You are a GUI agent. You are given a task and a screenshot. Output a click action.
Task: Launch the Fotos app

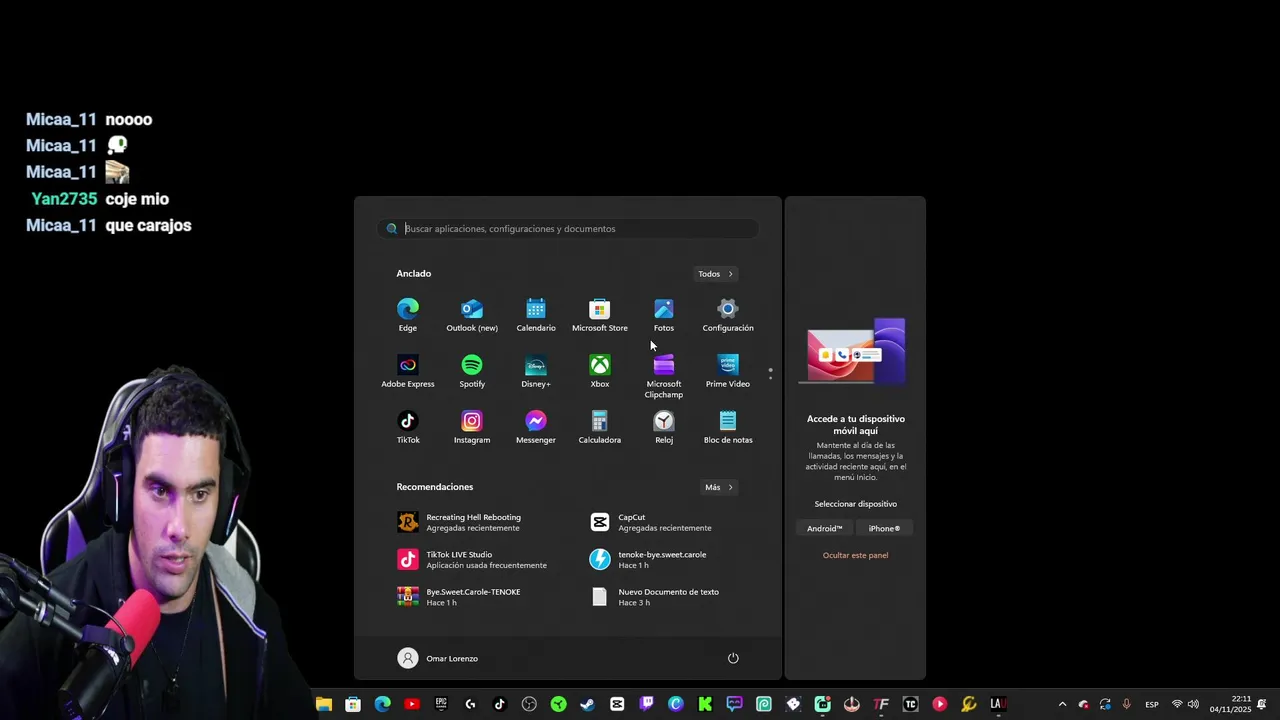click(664, 315)
